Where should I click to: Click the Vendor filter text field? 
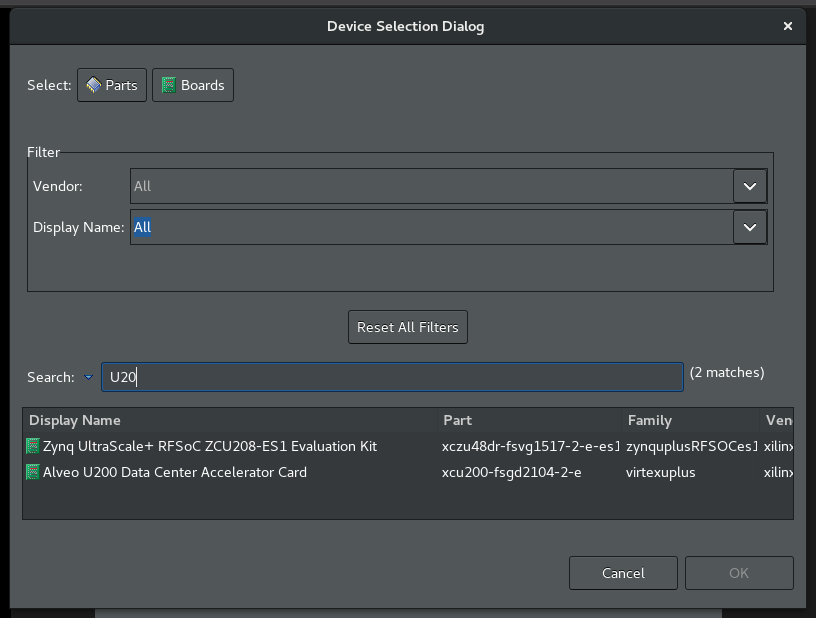(x=430, y=186)
